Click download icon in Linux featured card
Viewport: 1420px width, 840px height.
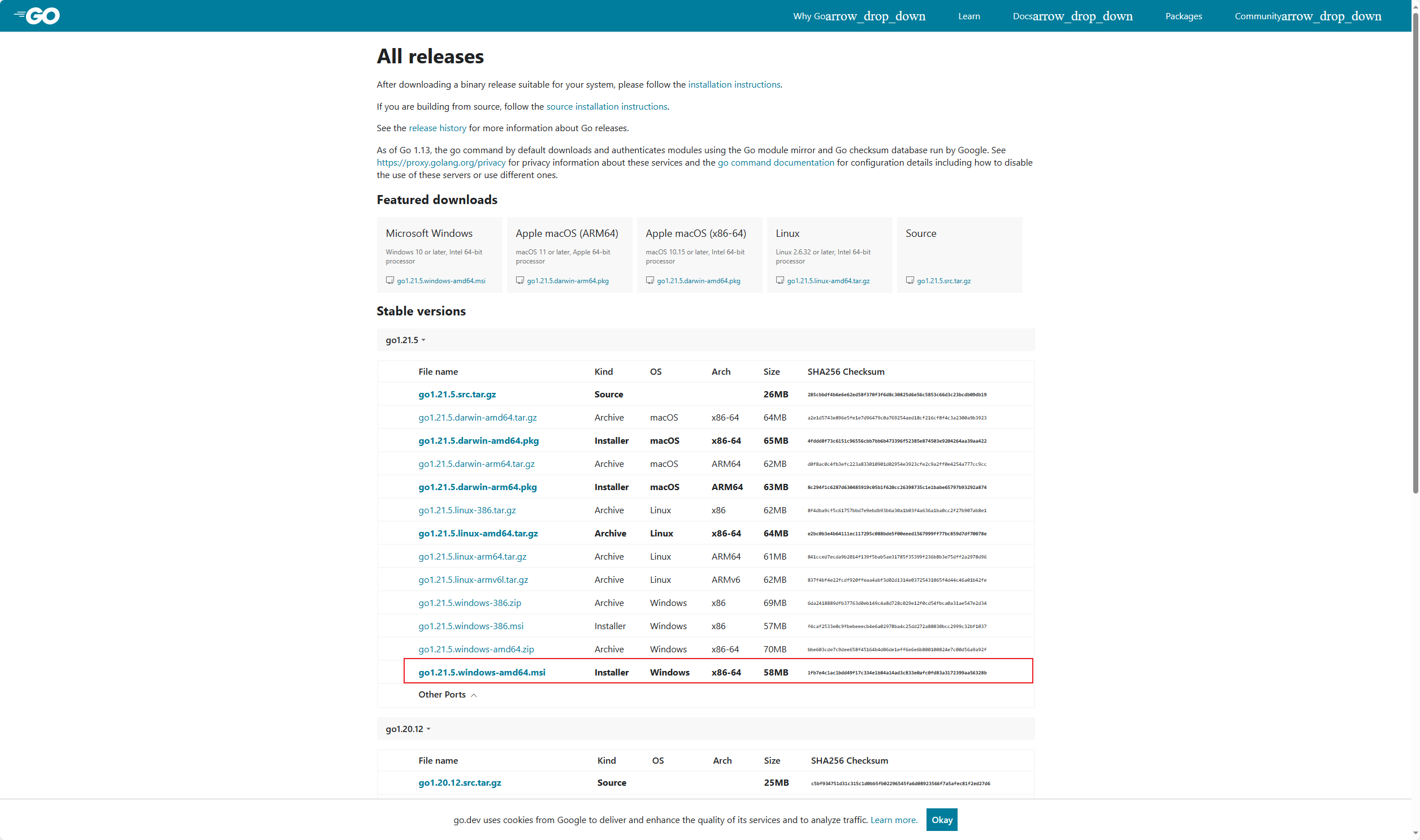780,280
